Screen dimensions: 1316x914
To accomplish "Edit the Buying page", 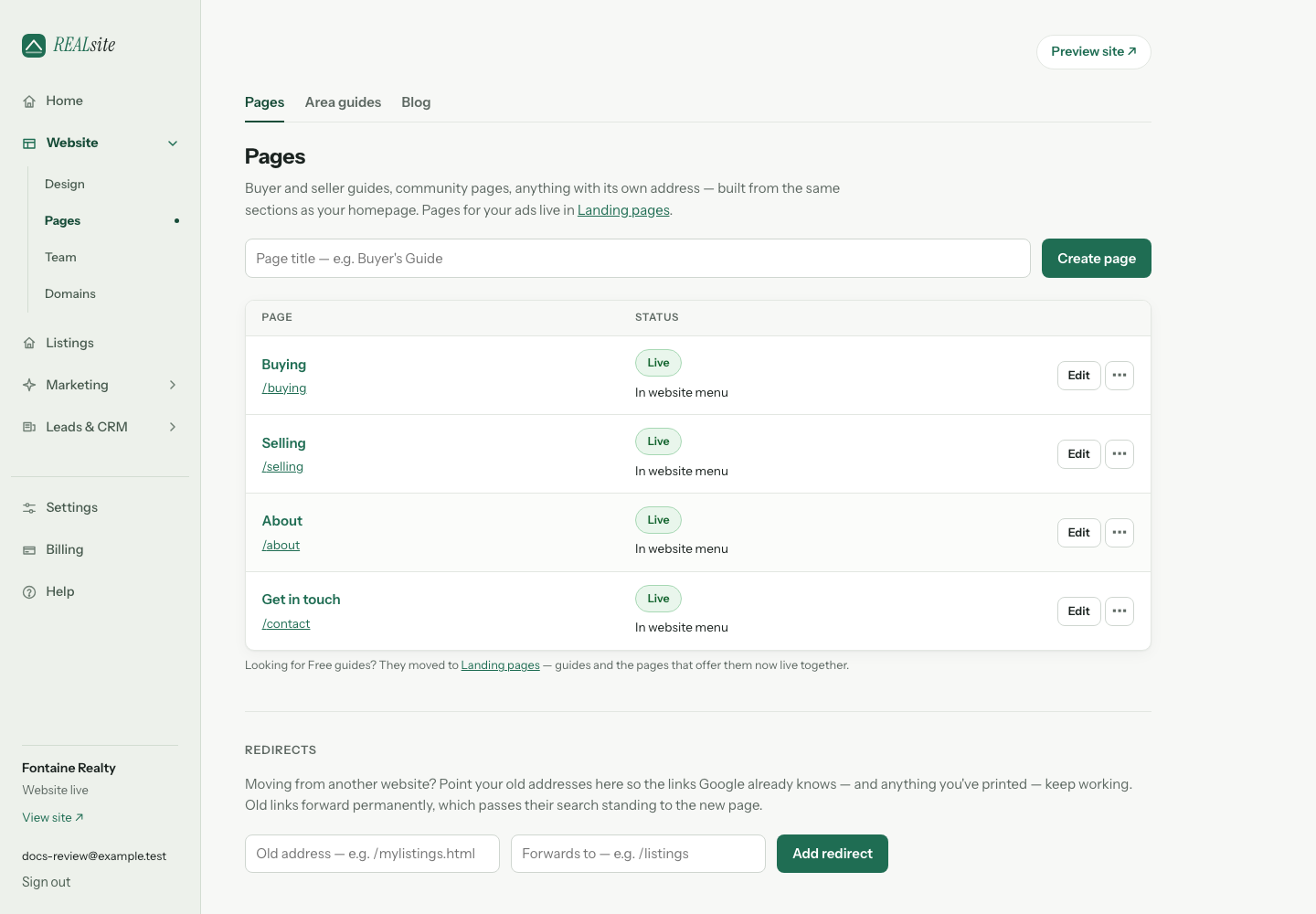I will (1079, 376).
